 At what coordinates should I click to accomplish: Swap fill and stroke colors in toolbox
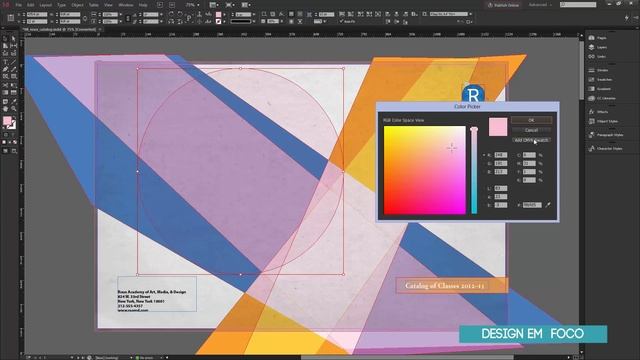pos(13,117)
